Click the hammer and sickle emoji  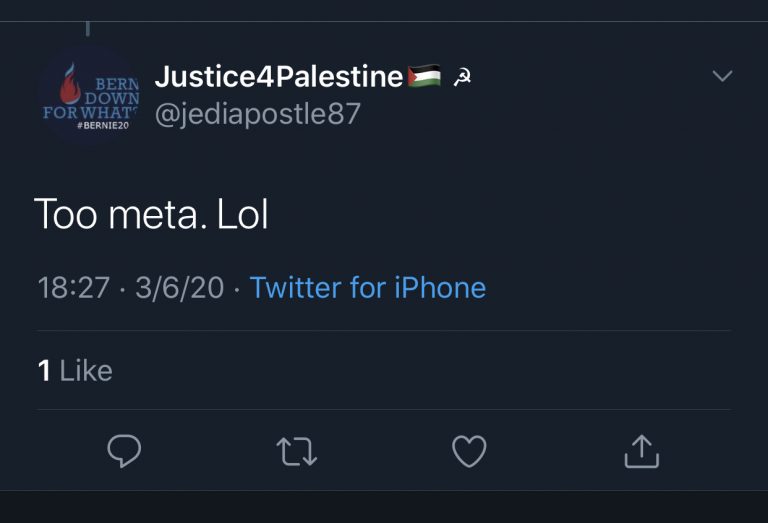click(462, 78)
